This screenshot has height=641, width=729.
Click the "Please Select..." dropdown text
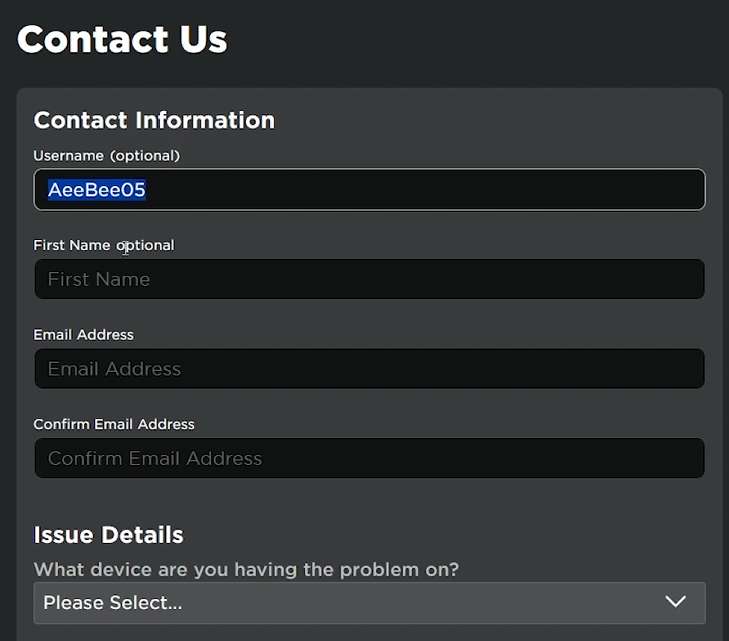pos(112,603)
